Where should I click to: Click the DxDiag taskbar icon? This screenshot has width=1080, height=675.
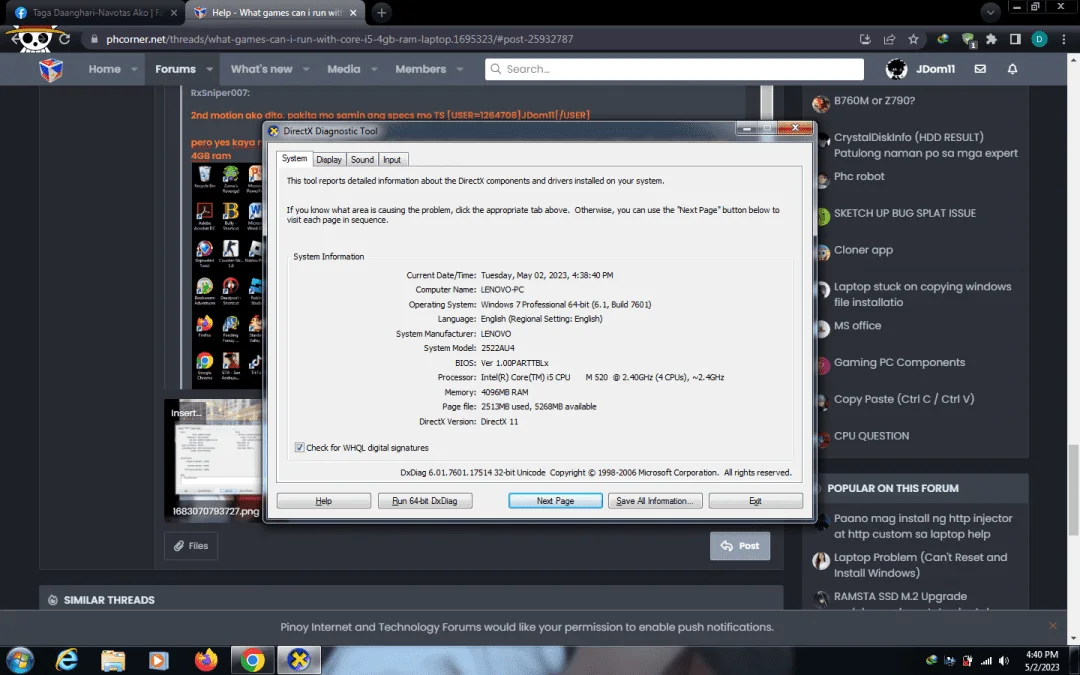pos(298,661)
